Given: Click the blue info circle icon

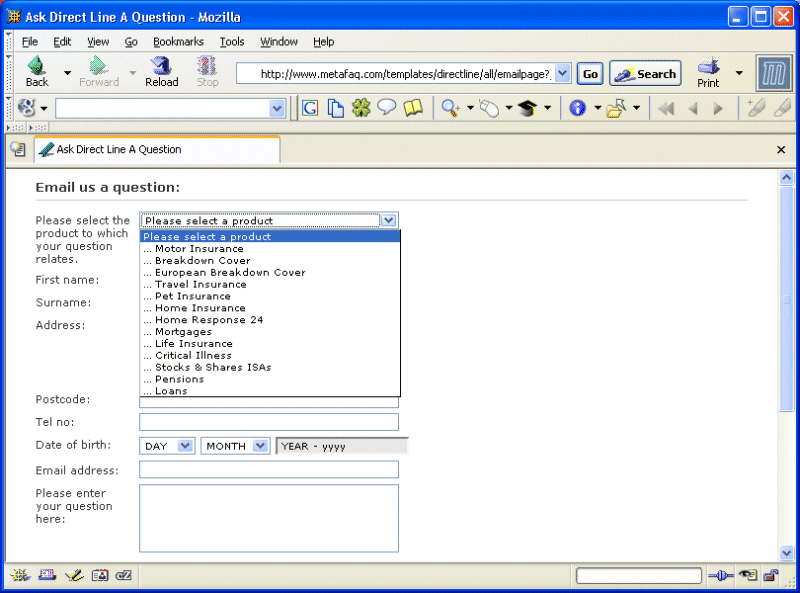Looking at the screenshot, I should (x=577, y=108).
